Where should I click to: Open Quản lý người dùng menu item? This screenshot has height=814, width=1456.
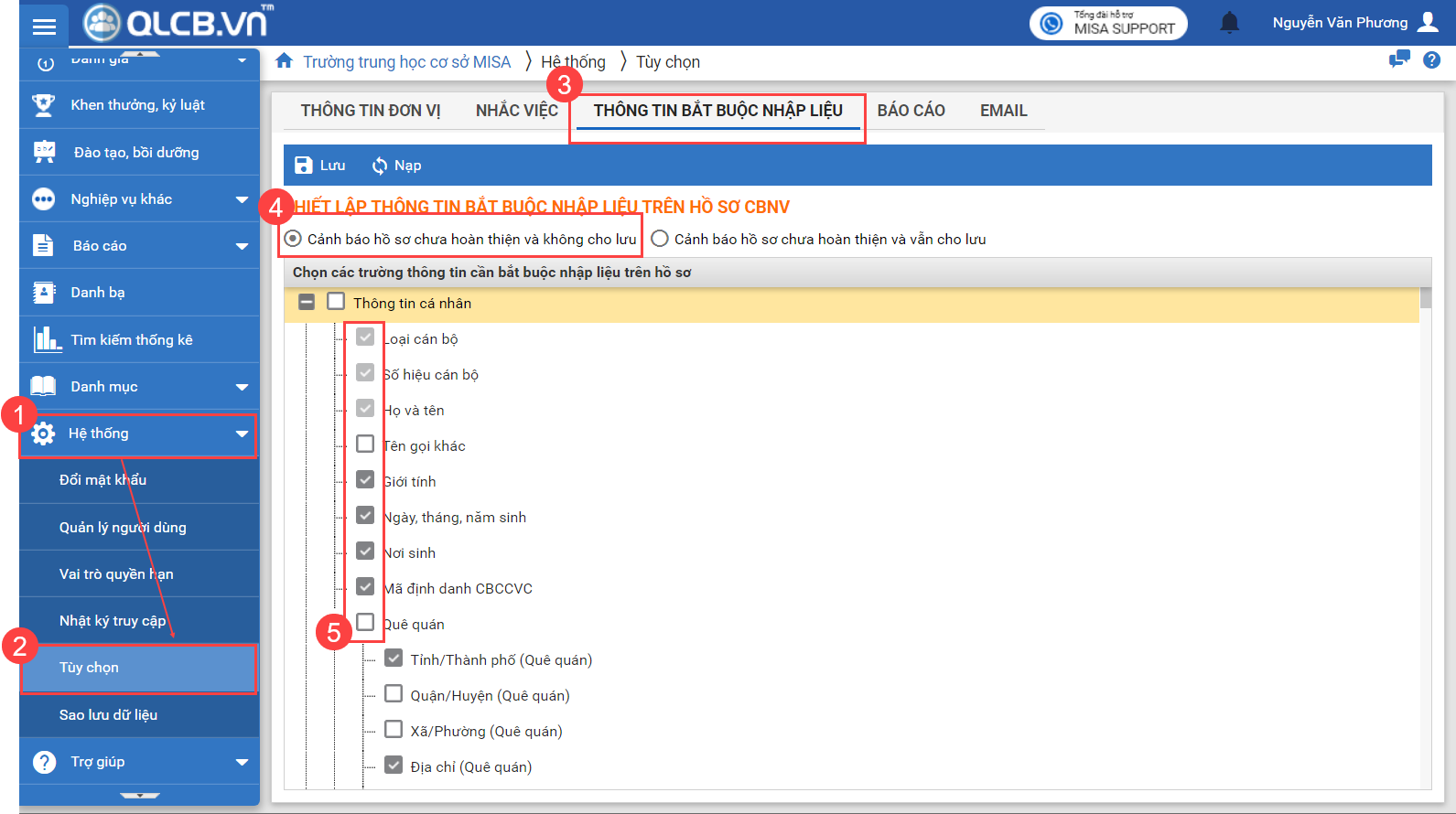point(123,527)
